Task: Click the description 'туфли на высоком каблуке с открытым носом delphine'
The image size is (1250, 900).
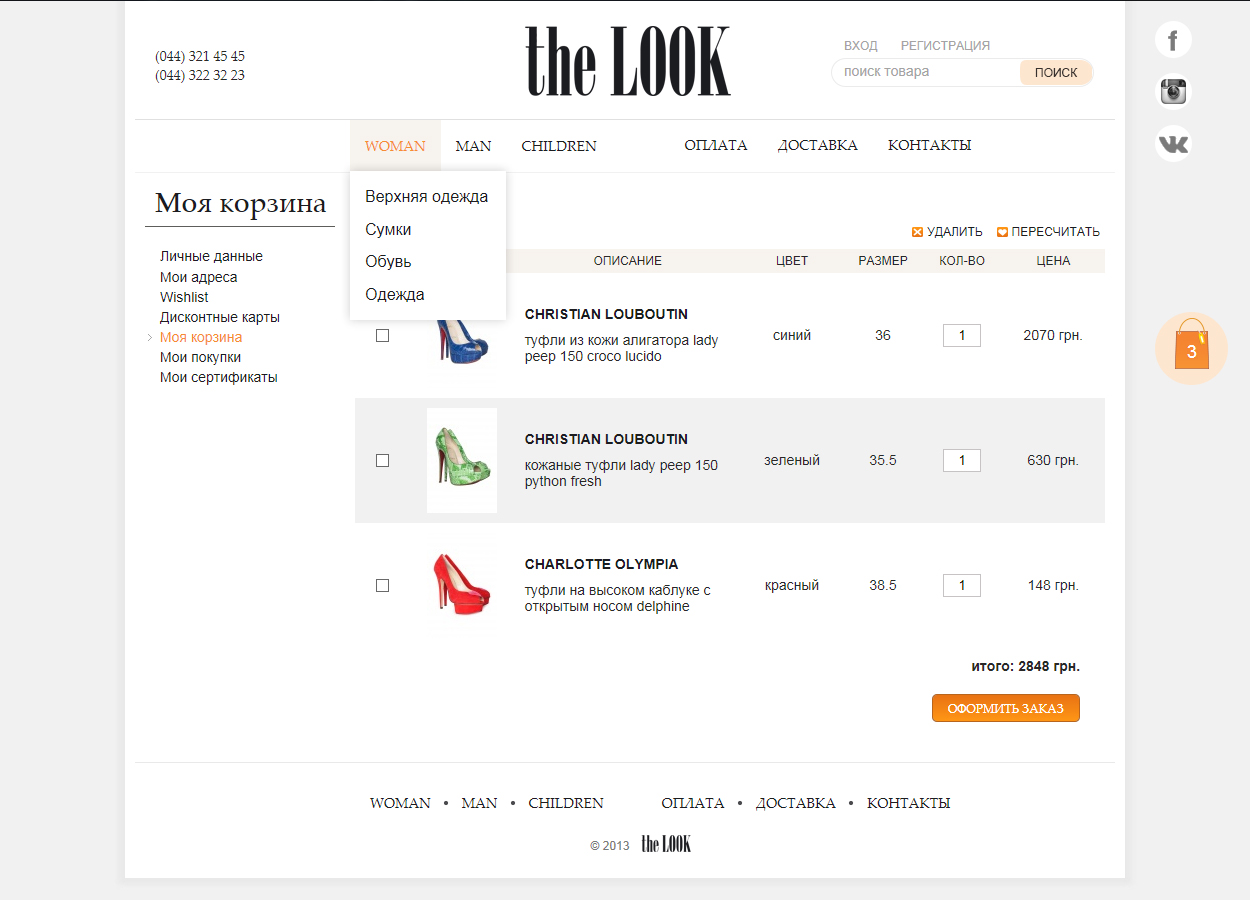Action: pyautogui.click(x=618, y=599)
